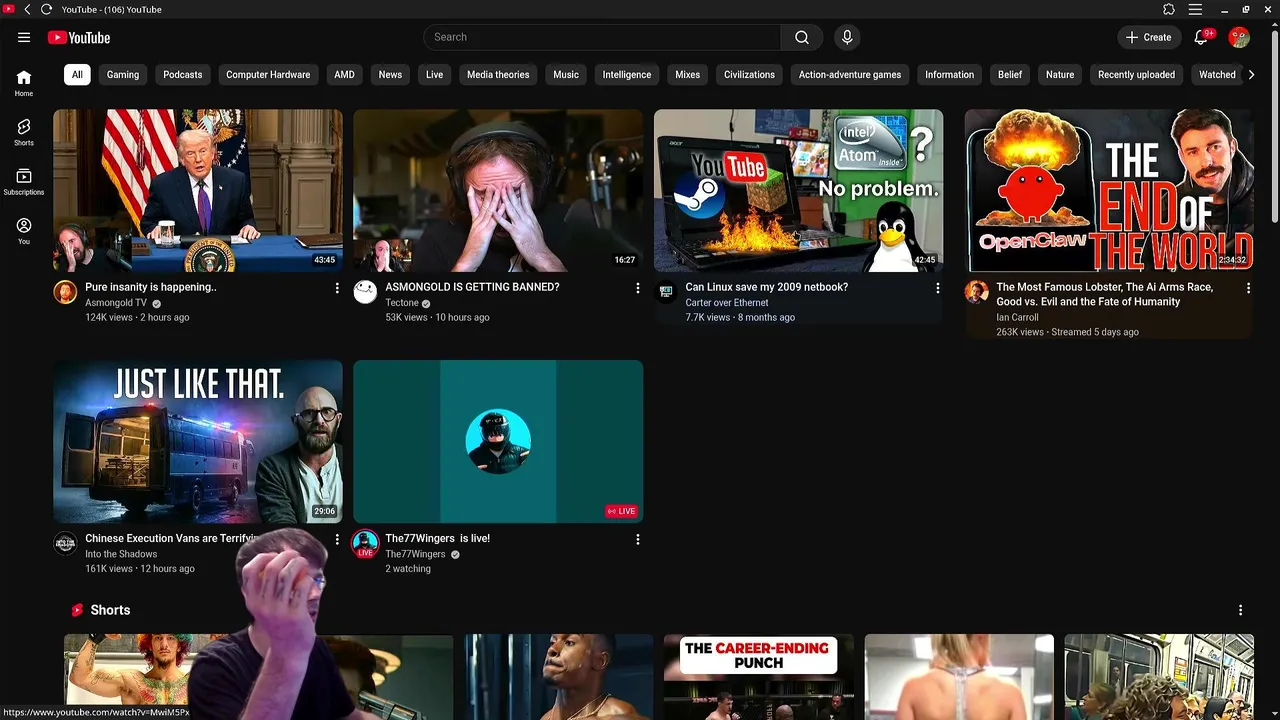Select the News filter chip

point(390,75)
